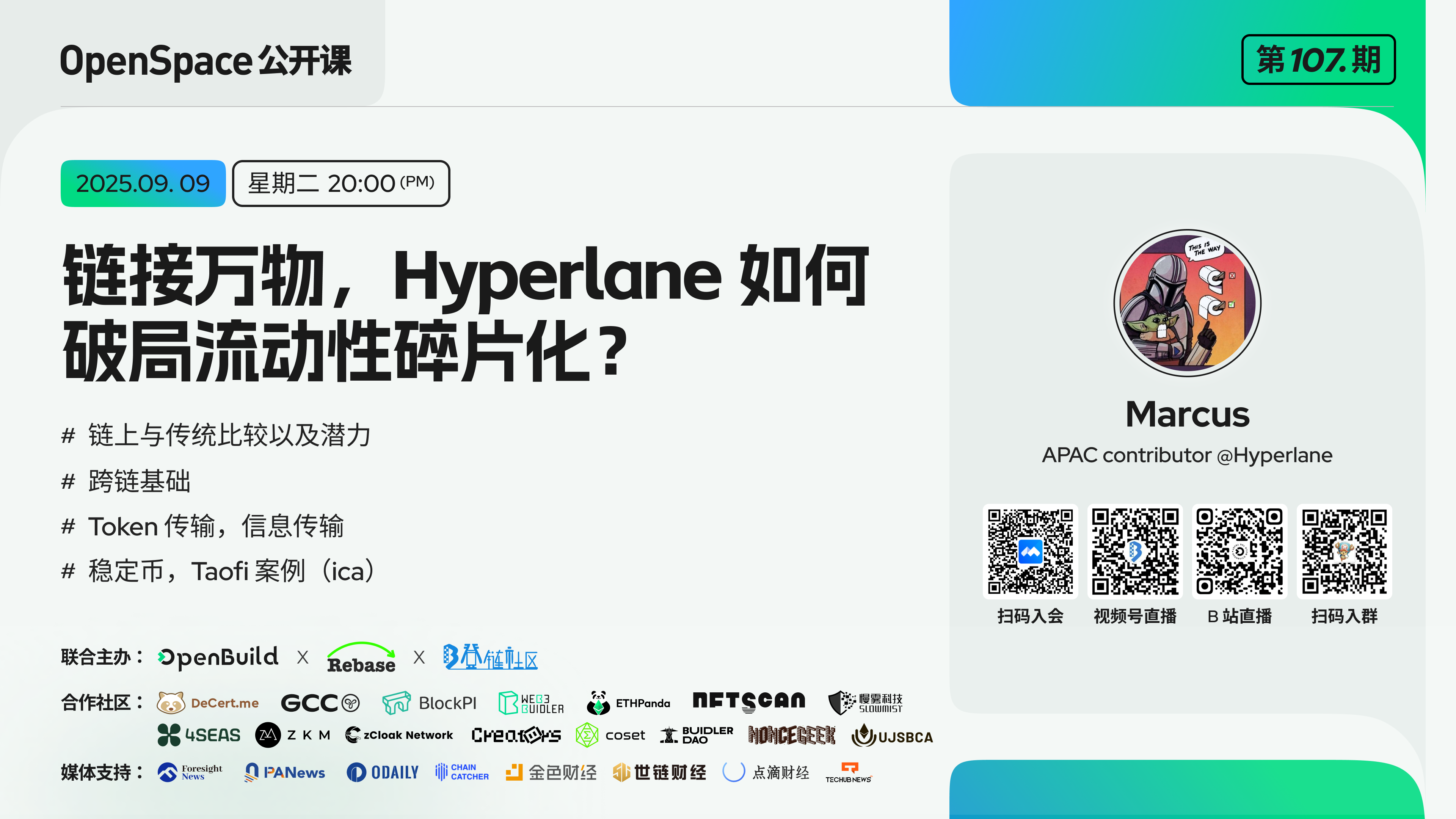This screenshot has width=1456, height=819.
Task: Click the Chain Catcher logo
Action: click(x=462, y=772)
